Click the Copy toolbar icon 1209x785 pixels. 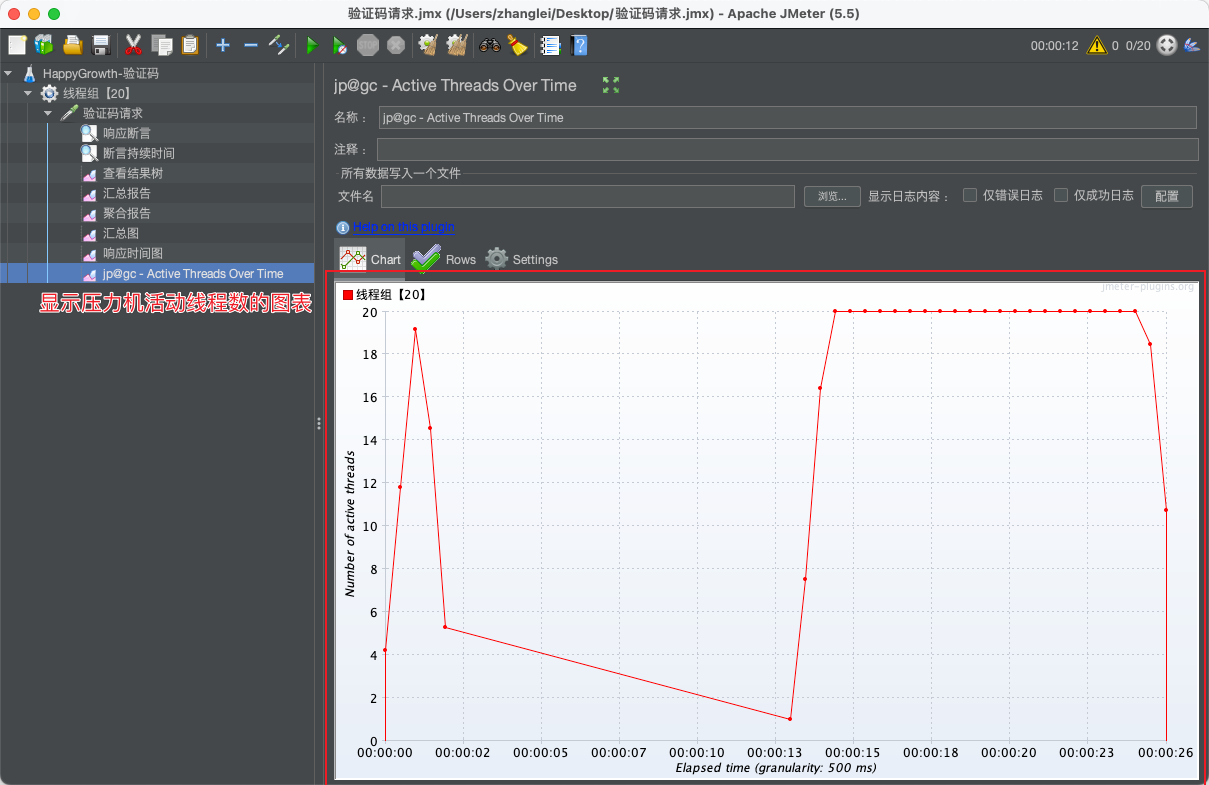tap(162, 45)
